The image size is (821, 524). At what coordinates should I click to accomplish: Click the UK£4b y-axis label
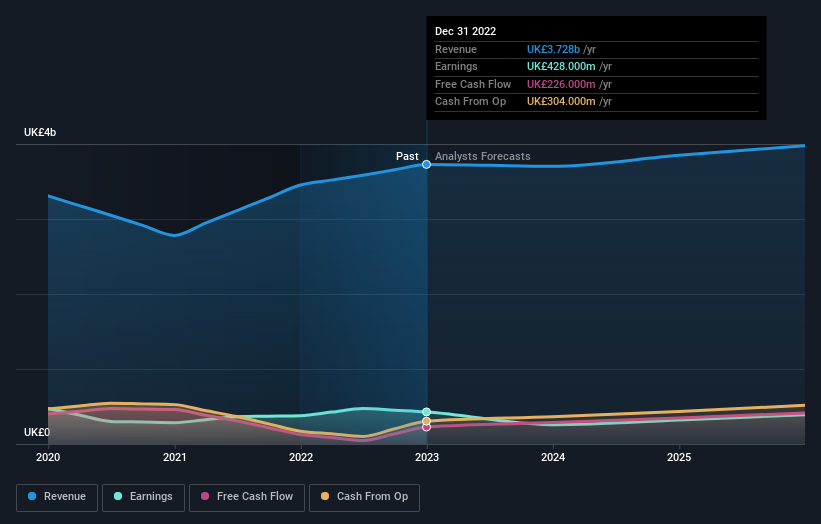click(x=40, y=132)
